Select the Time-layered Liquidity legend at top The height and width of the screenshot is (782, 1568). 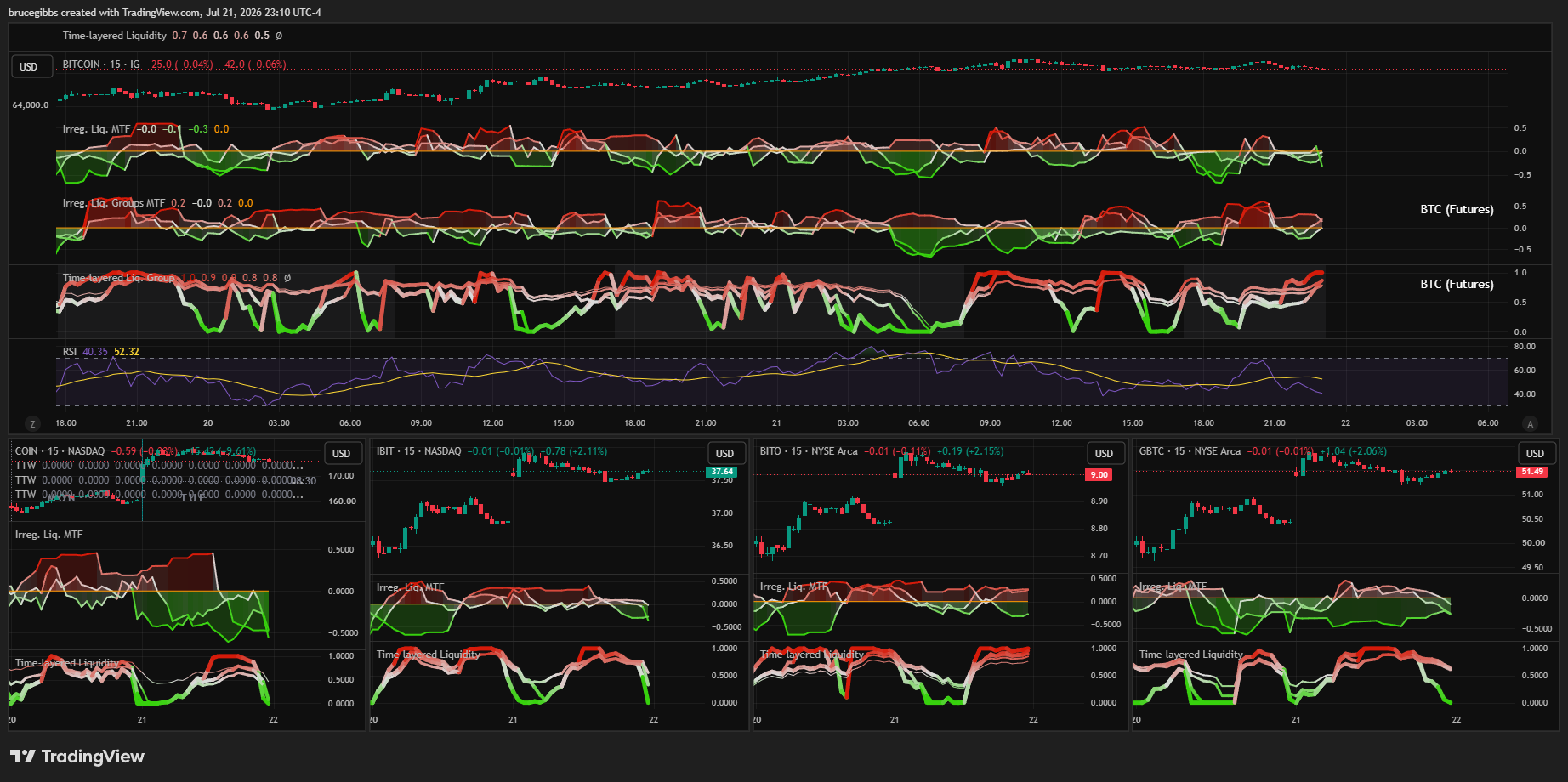[115, 36]
